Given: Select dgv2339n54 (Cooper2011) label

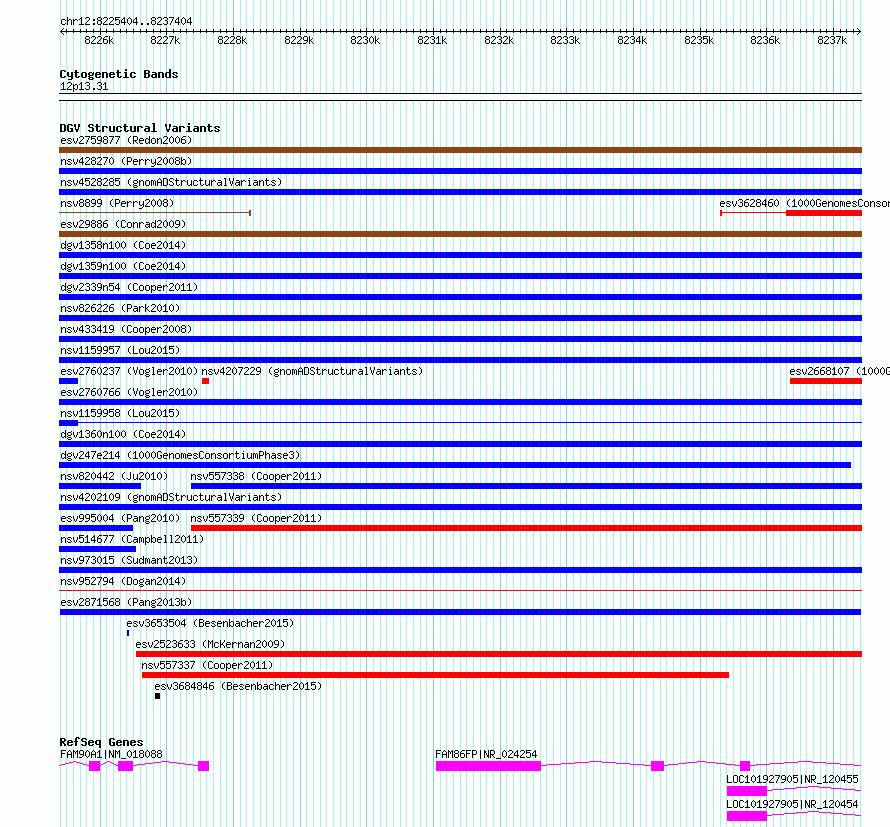Looking at the screenshot, I should coord(129,287).
